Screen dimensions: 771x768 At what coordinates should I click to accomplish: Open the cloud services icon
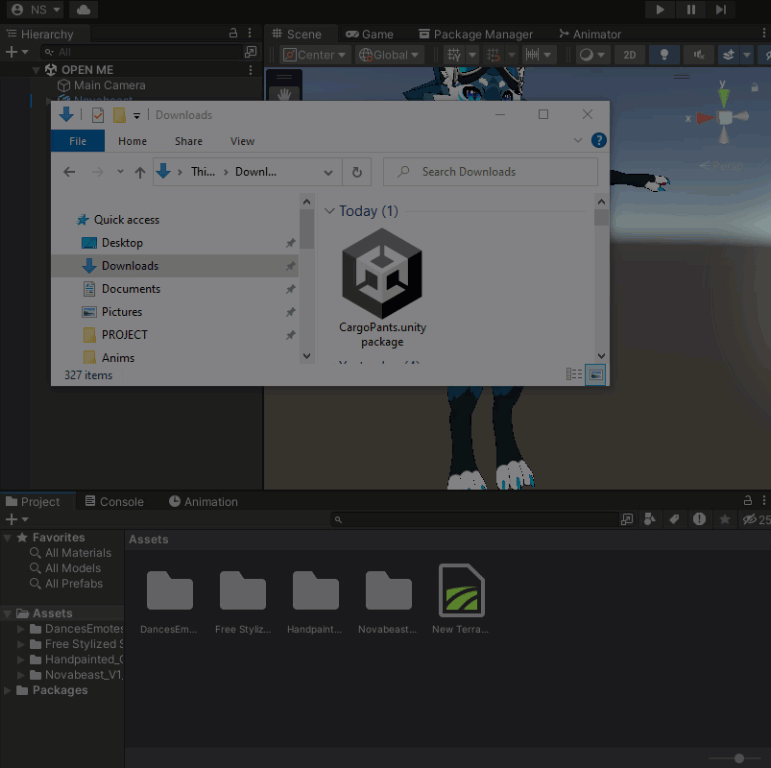tap(84, 10)
